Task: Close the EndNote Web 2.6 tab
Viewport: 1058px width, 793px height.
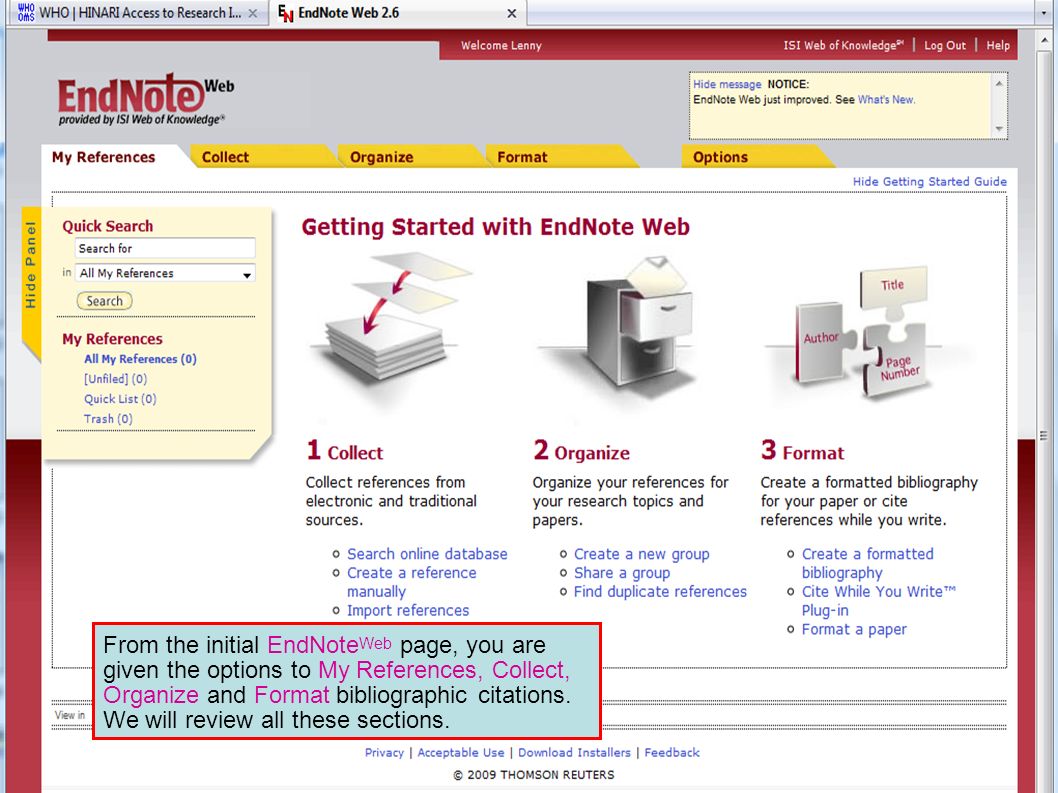Action: [511, 13]
